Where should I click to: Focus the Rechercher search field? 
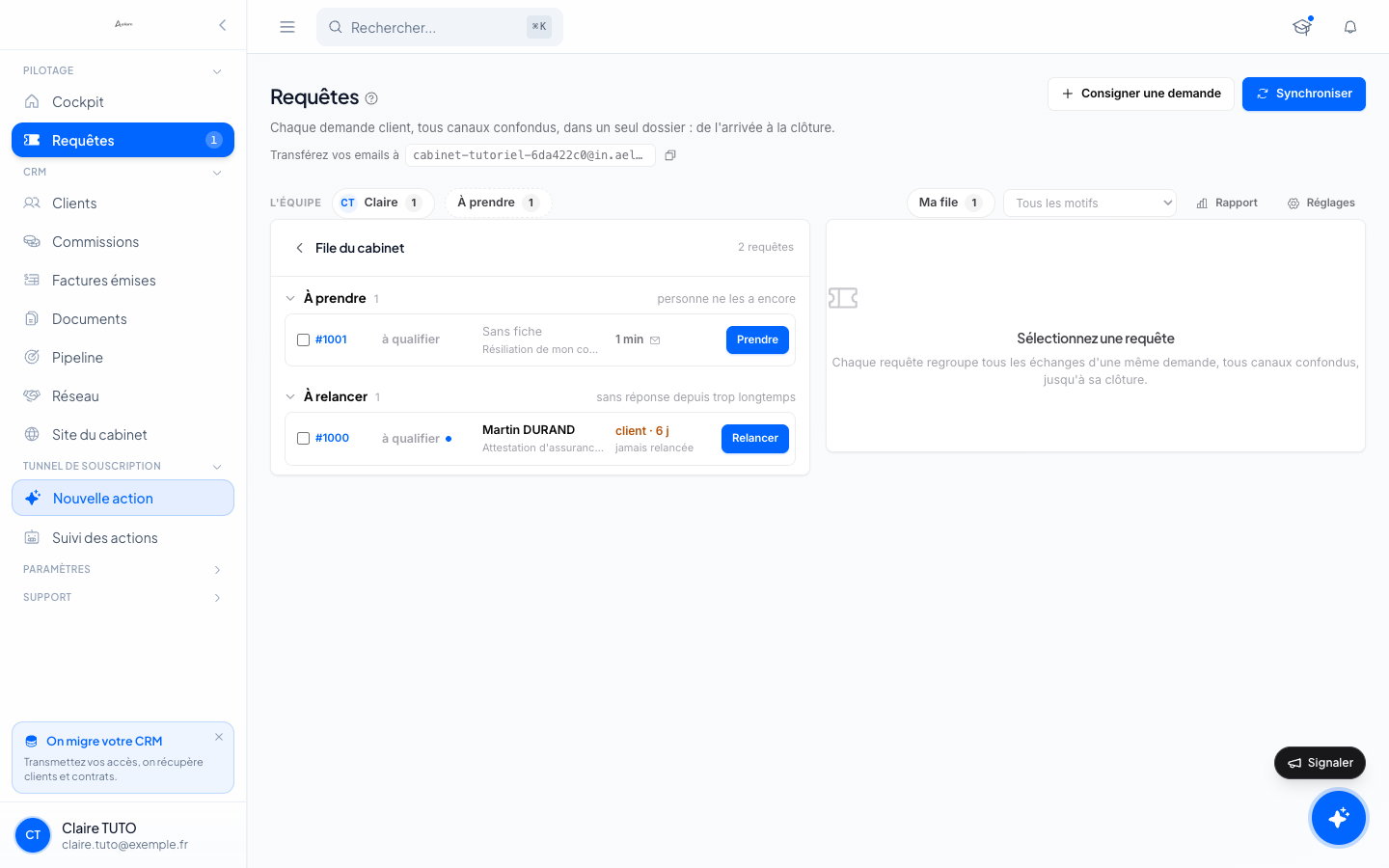[440, 27]
